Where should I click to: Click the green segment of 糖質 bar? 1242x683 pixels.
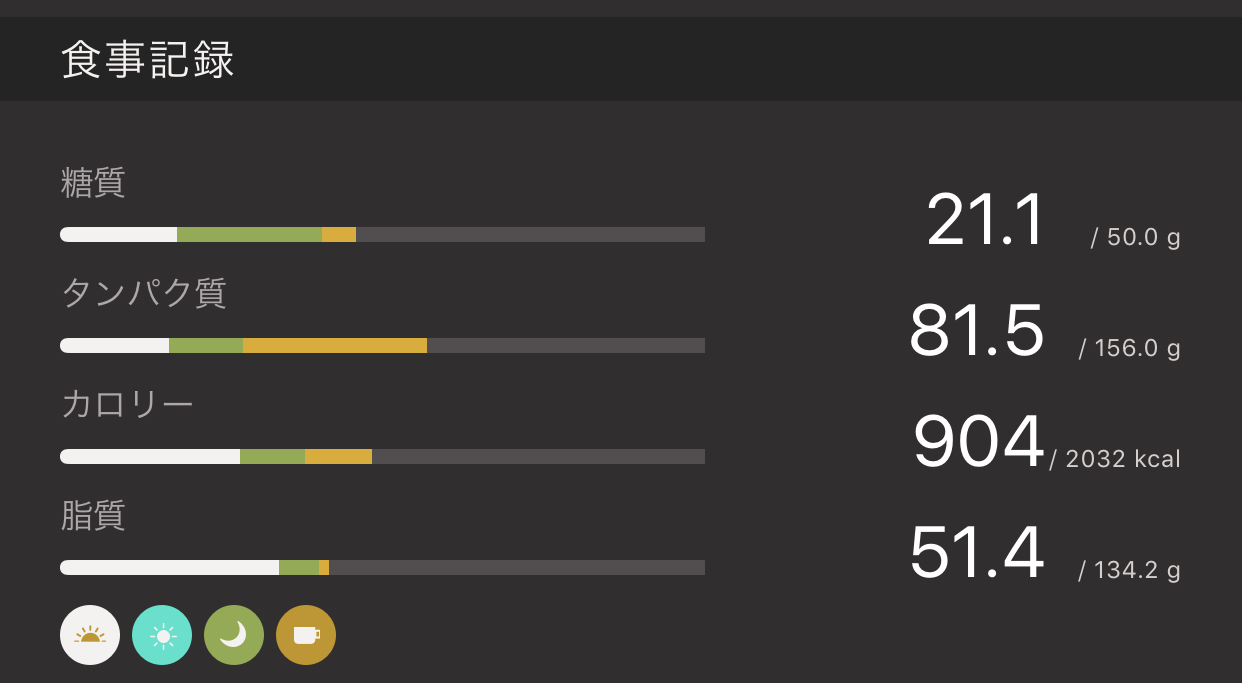(x=249, y=235)
